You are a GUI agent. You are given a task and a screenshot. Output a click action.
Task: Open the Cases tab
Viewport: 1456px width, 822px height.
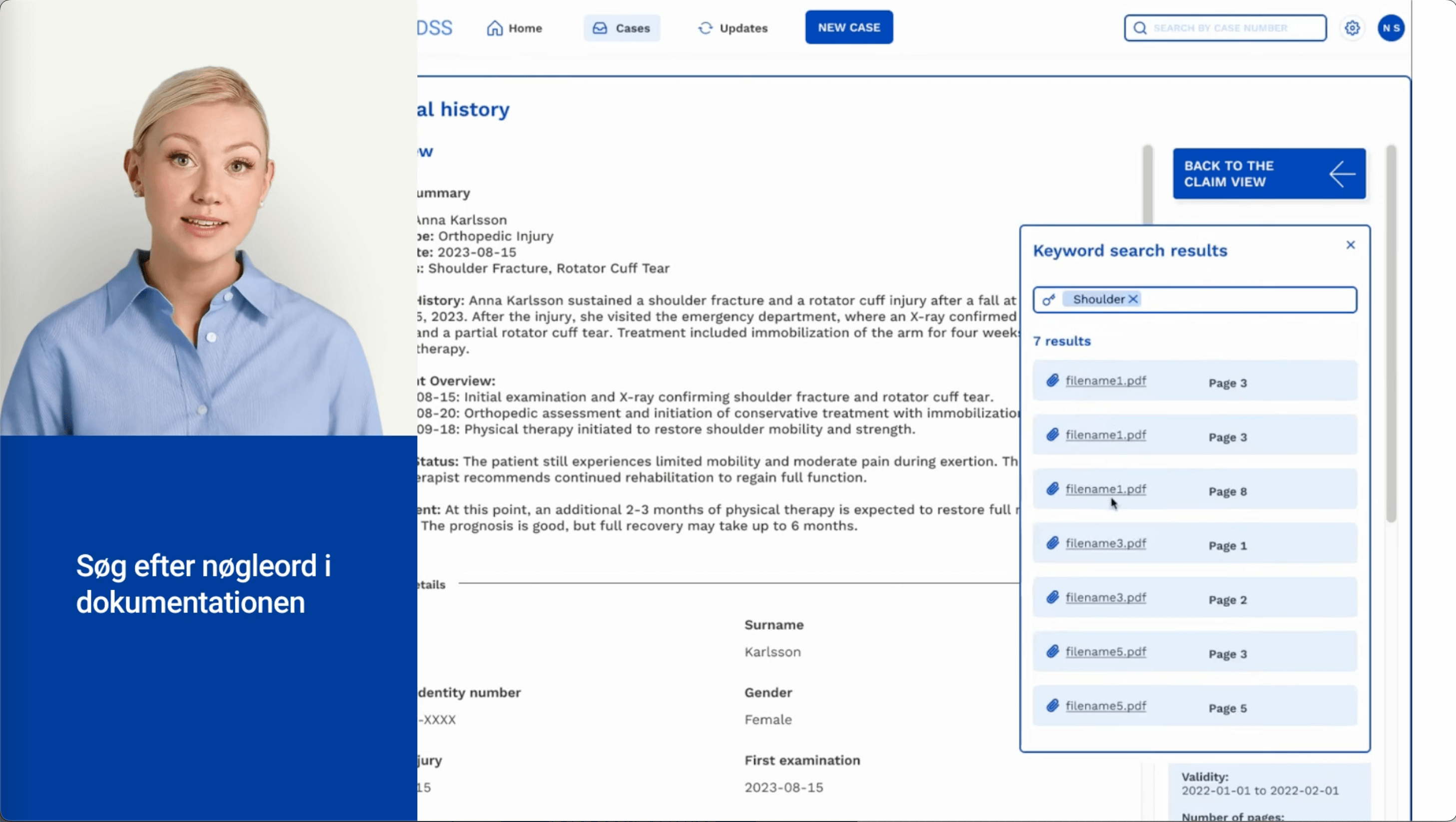pos(622,28)
